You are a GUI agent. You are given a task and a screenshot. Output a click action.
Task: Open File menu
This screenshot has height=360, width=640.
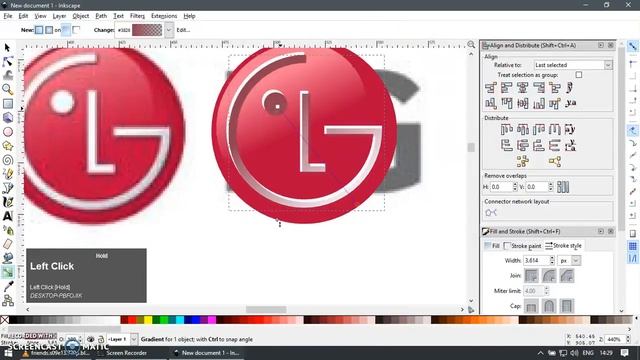[8, 16]
